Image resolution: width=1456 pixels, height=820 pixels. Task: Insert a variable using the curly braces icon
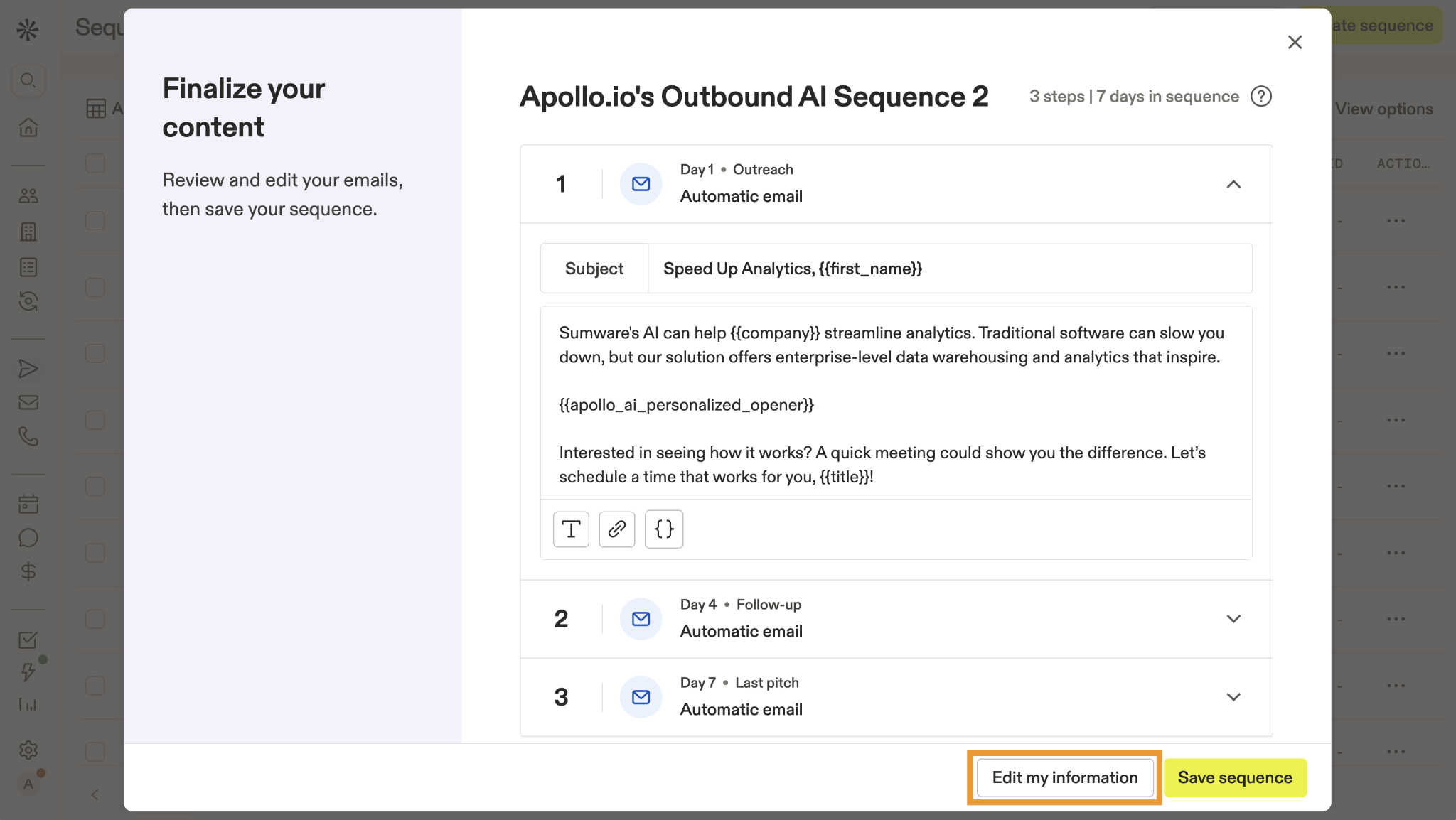click(x=663, y=529)
